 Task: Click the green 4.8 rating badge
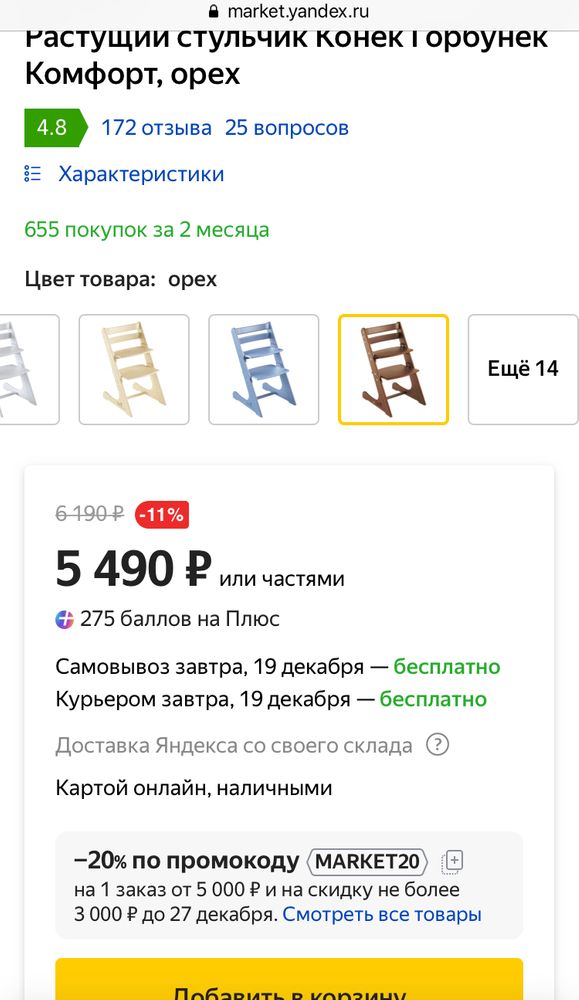pyautogui.click(x=49, y=126)
